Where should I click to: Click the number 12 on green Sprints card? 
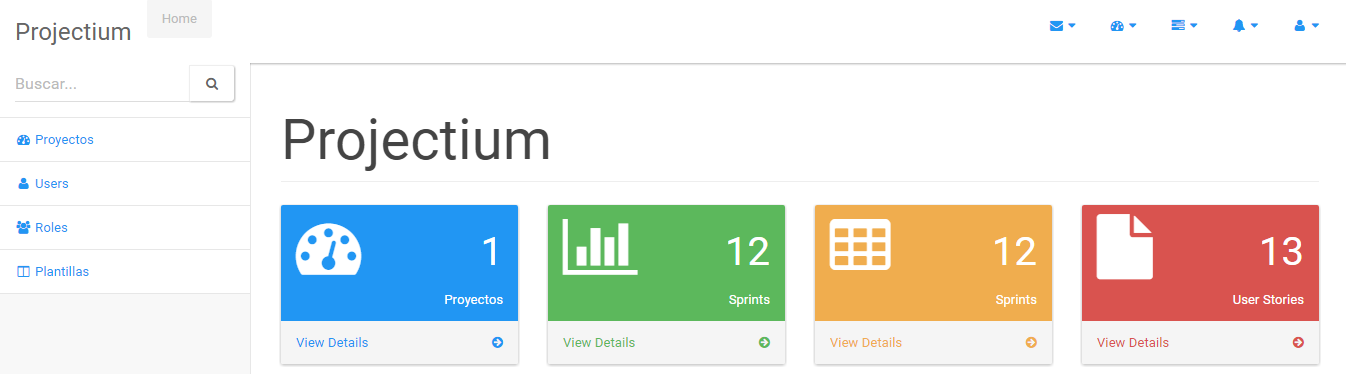(747, 252)
